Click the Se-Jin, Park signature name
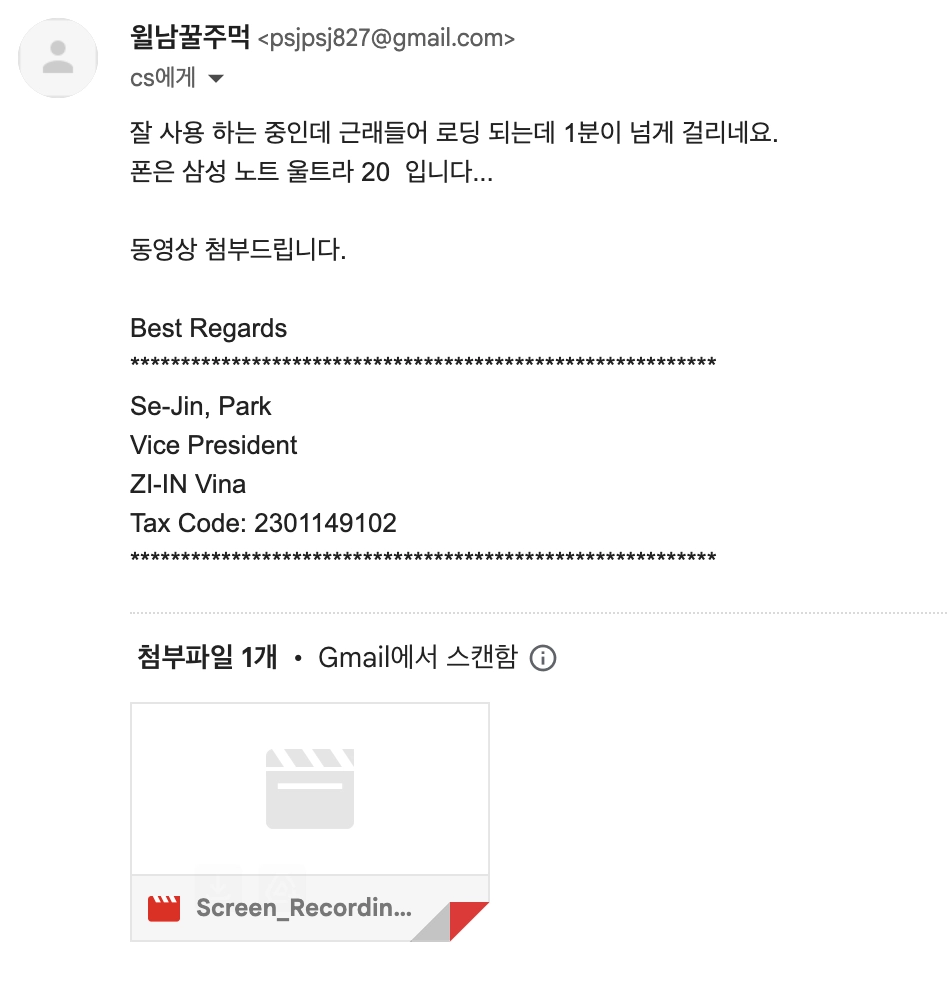This screenshot has width=948, height=994. [200, 406]
